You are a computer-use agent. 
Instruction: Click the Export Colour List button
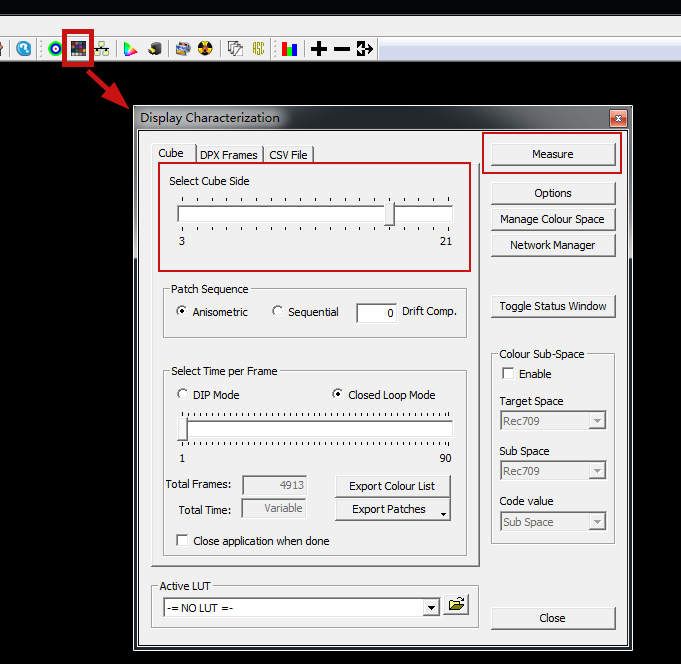(x=392, y=486)
